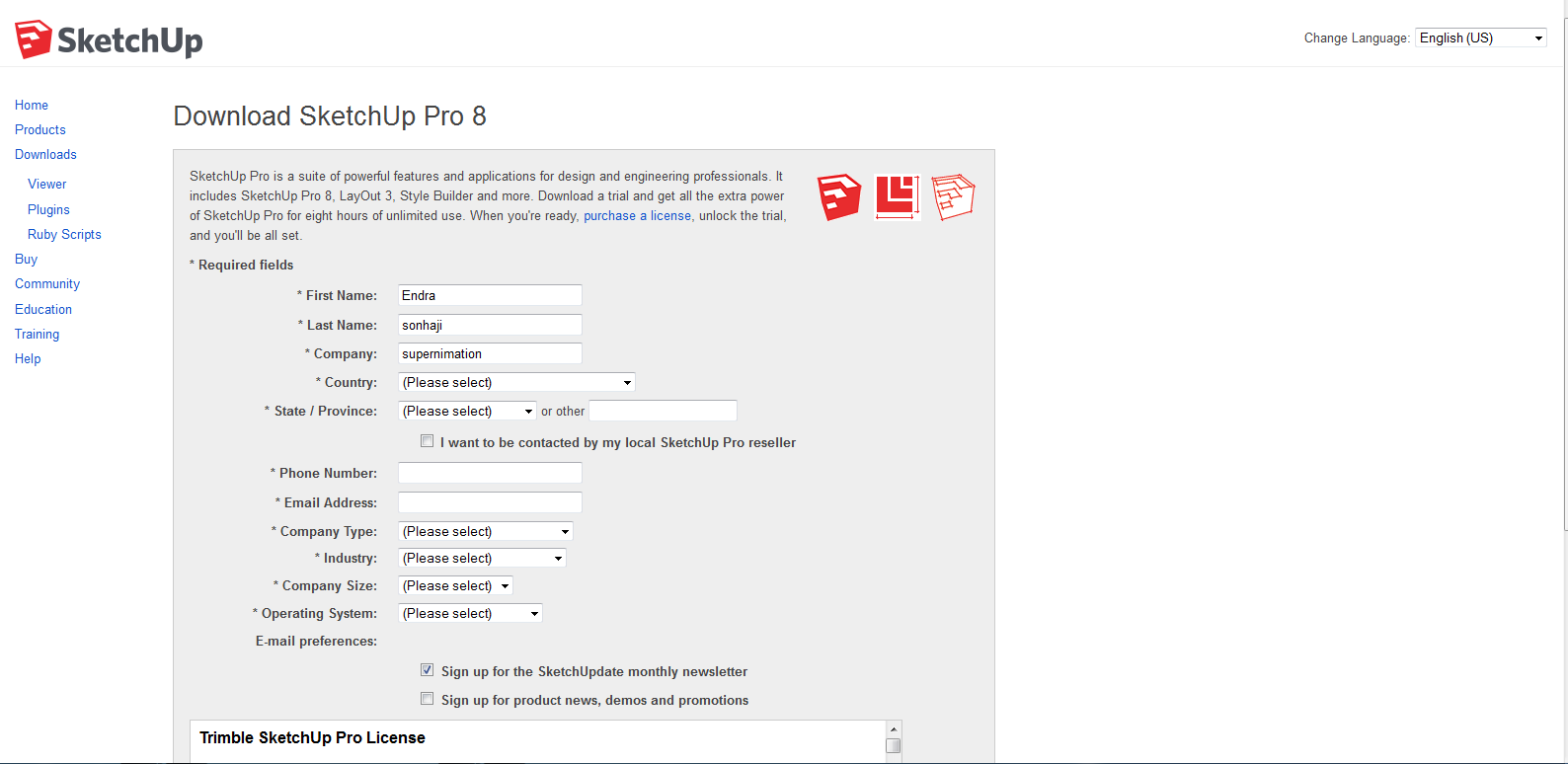Open Ruby Scripts under Downloads
The width and height of the screenshot is (1568, 764).
64,234
